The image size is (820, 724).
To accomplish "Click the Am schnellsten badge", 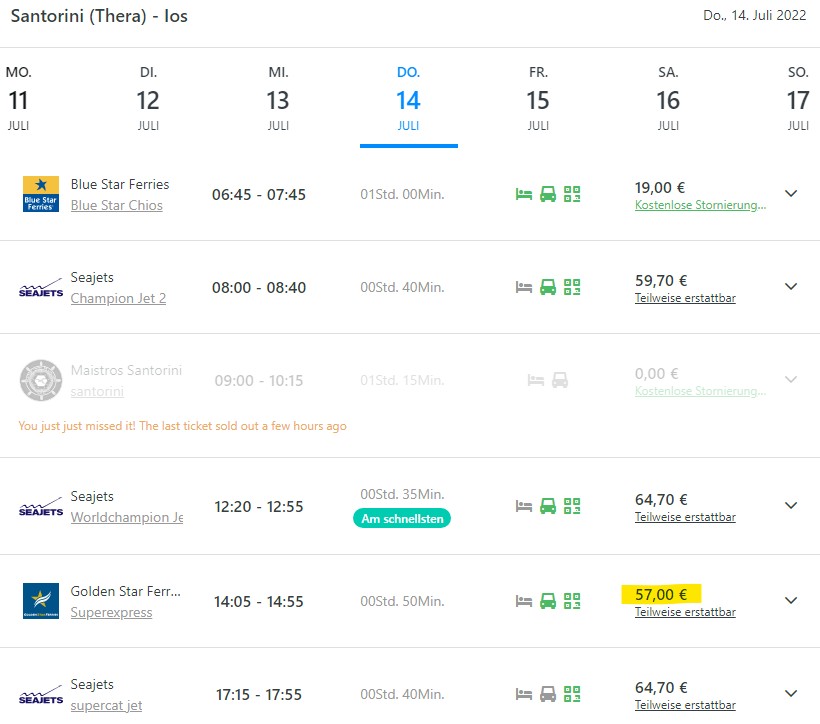I will [x=402, y=518].
